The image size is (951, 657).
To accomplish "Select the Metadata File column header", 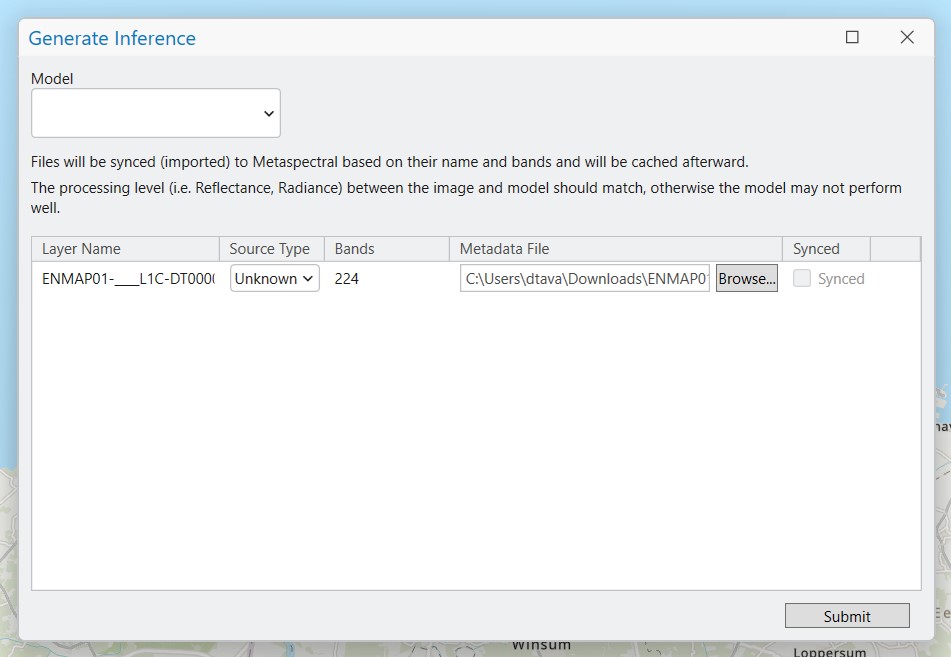I will (x=615, y=249).
